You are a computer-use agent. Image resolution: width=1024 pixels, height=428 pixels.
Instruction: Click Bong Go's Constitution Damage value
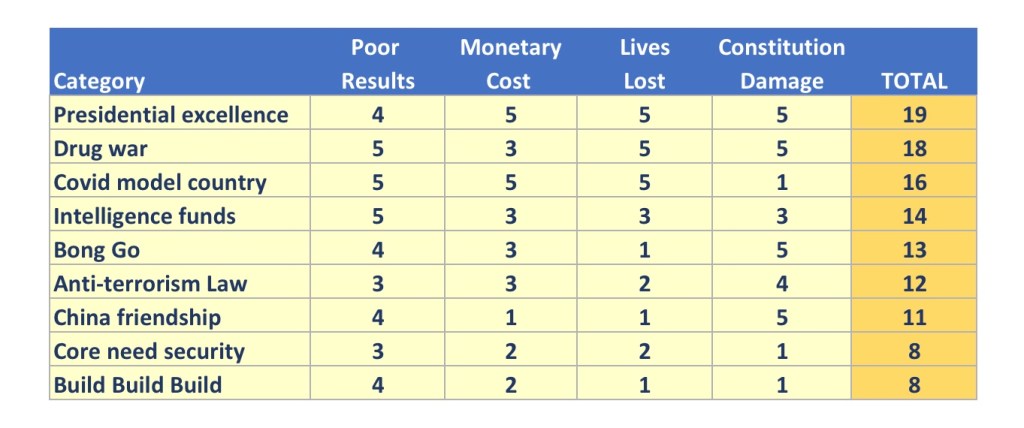click(781, 250)
